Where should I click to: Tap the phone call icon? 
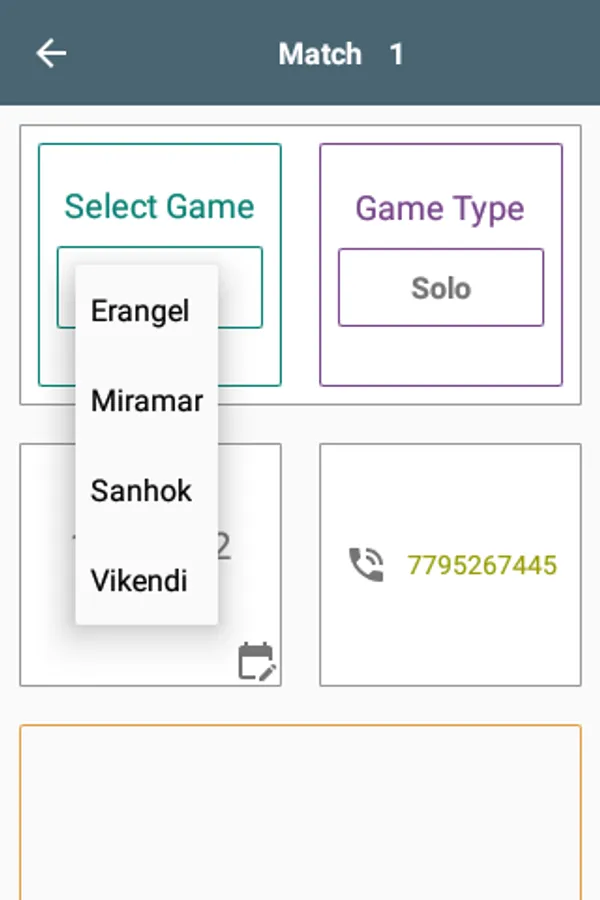(366, 565)
